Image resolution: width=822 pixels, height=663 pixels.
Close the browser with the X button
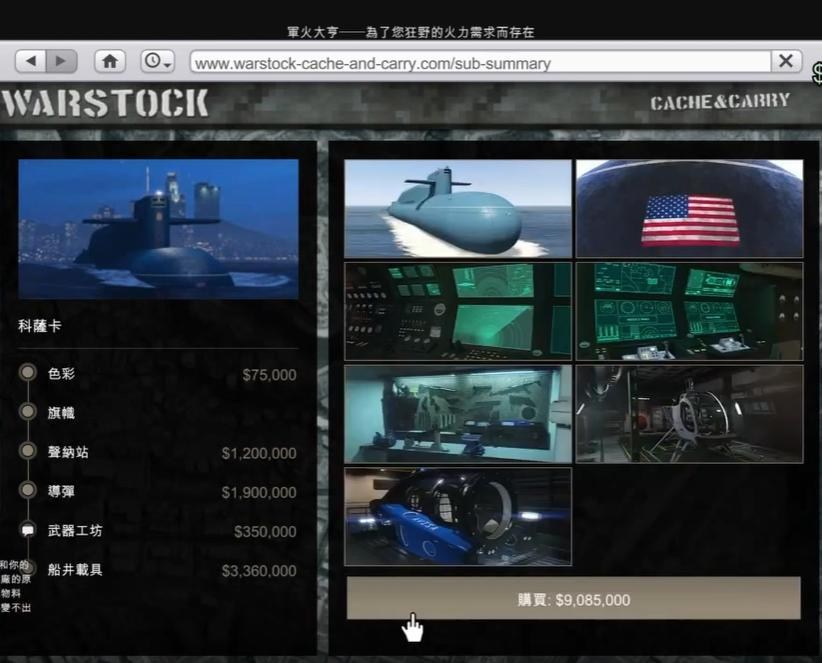pyautogui.click(x=786, y=61)
